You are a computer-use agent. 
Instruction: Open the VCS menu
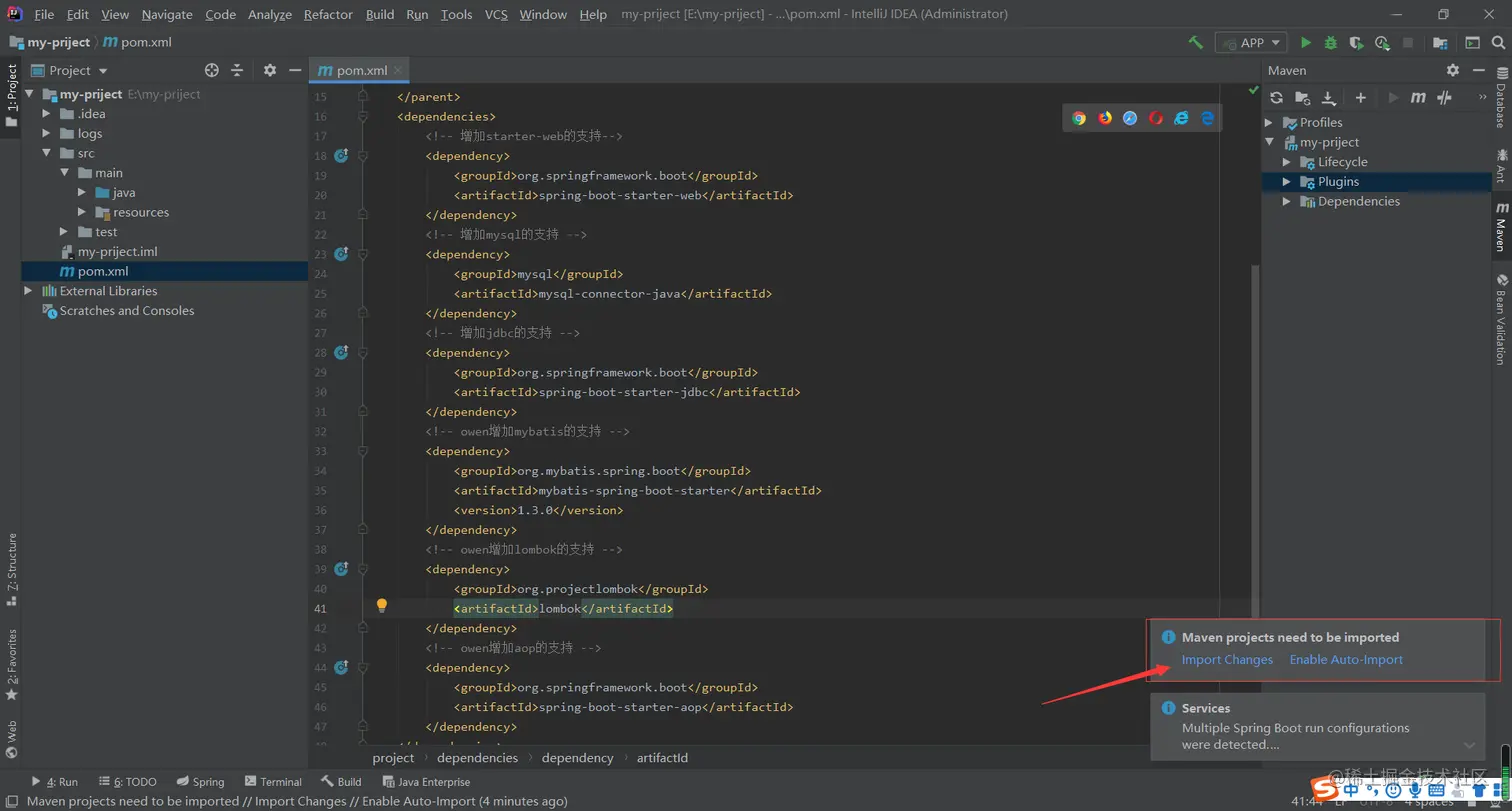point(496,15)
